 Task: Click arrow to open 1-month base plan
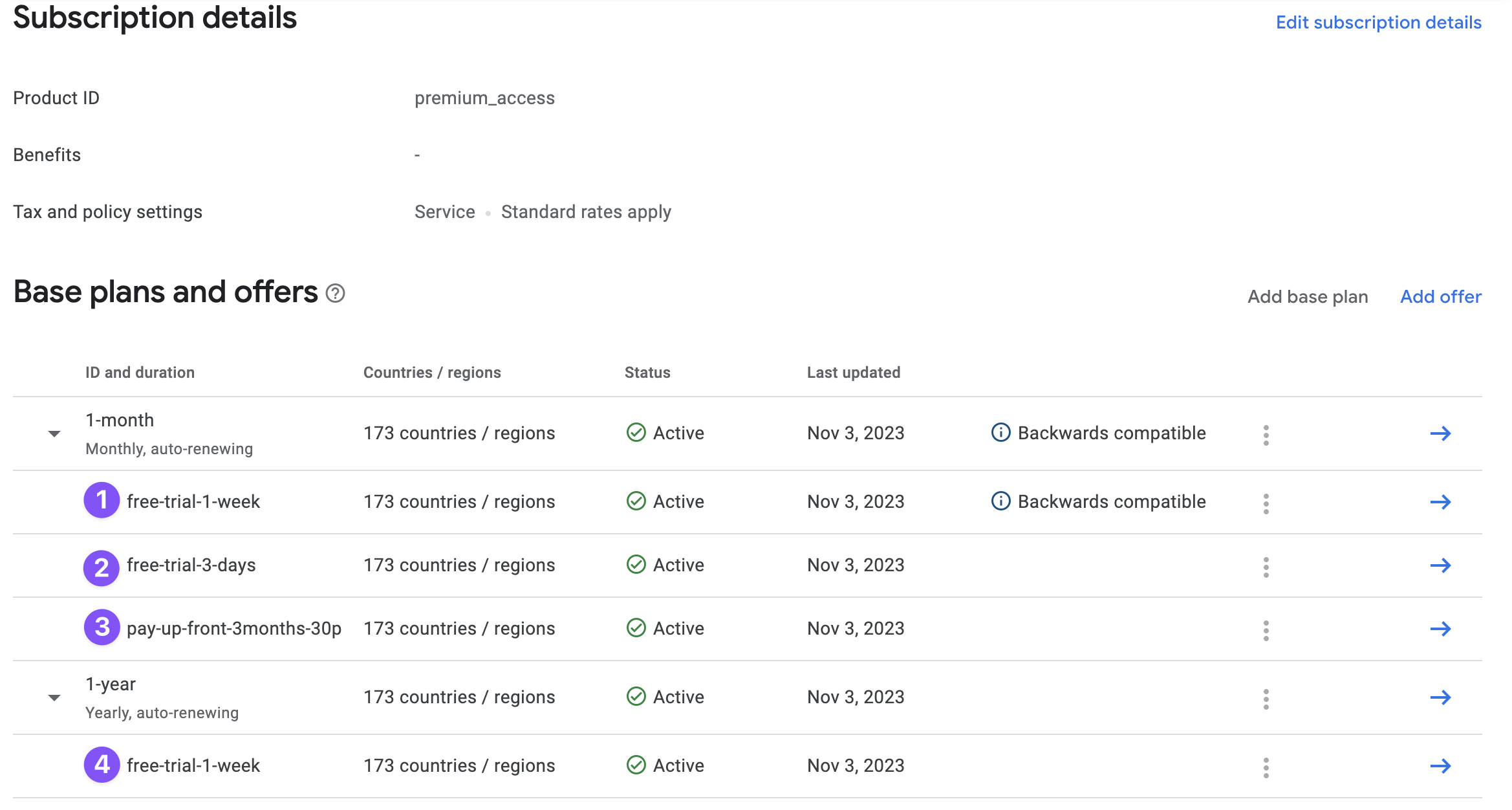coord(1440,433)
